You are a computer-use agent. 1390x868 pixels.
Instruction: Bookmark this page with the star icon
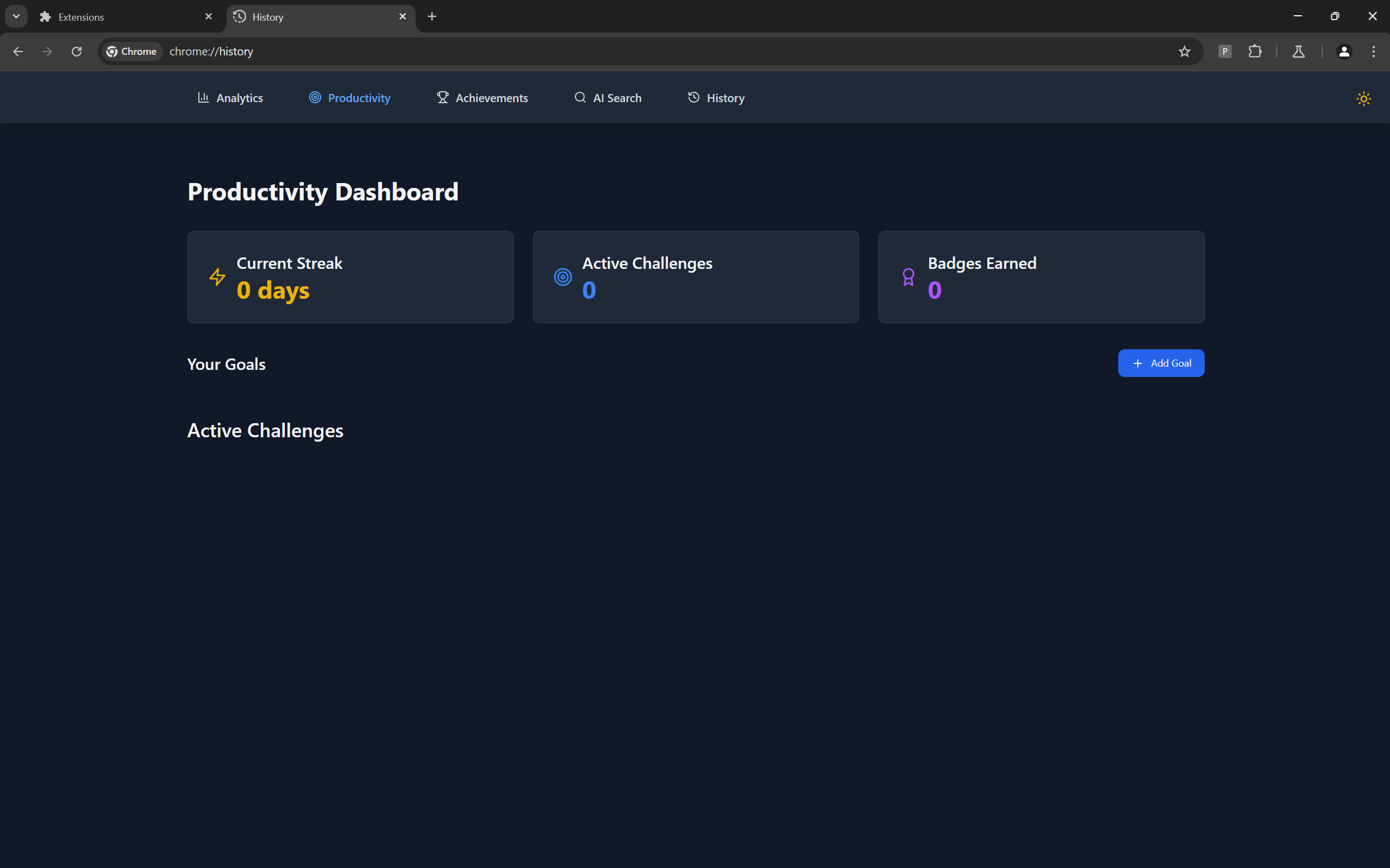click(1184, 52)
